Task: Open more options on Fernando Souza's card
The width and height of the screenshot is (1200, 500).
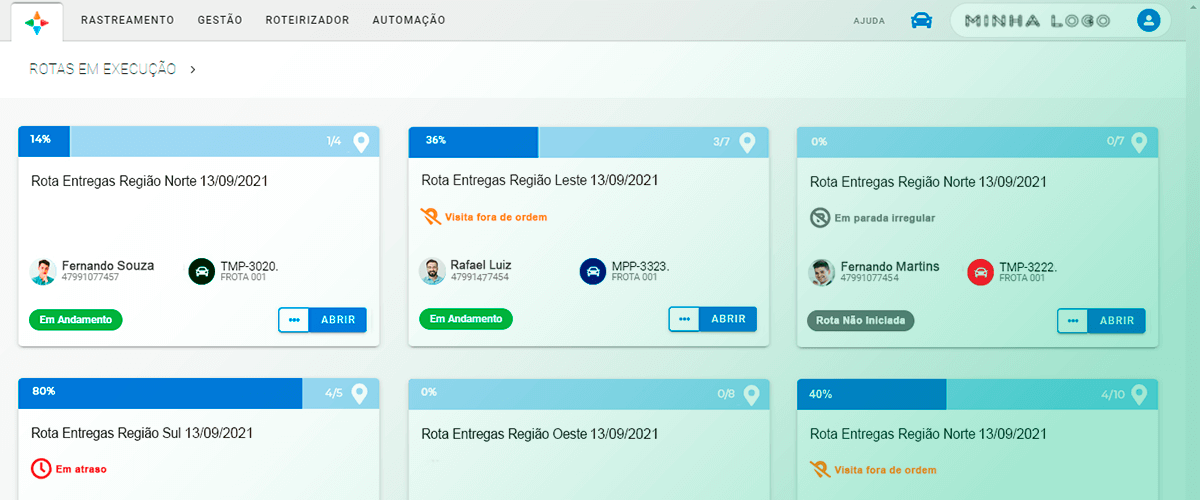Action: tap(294, 320)
